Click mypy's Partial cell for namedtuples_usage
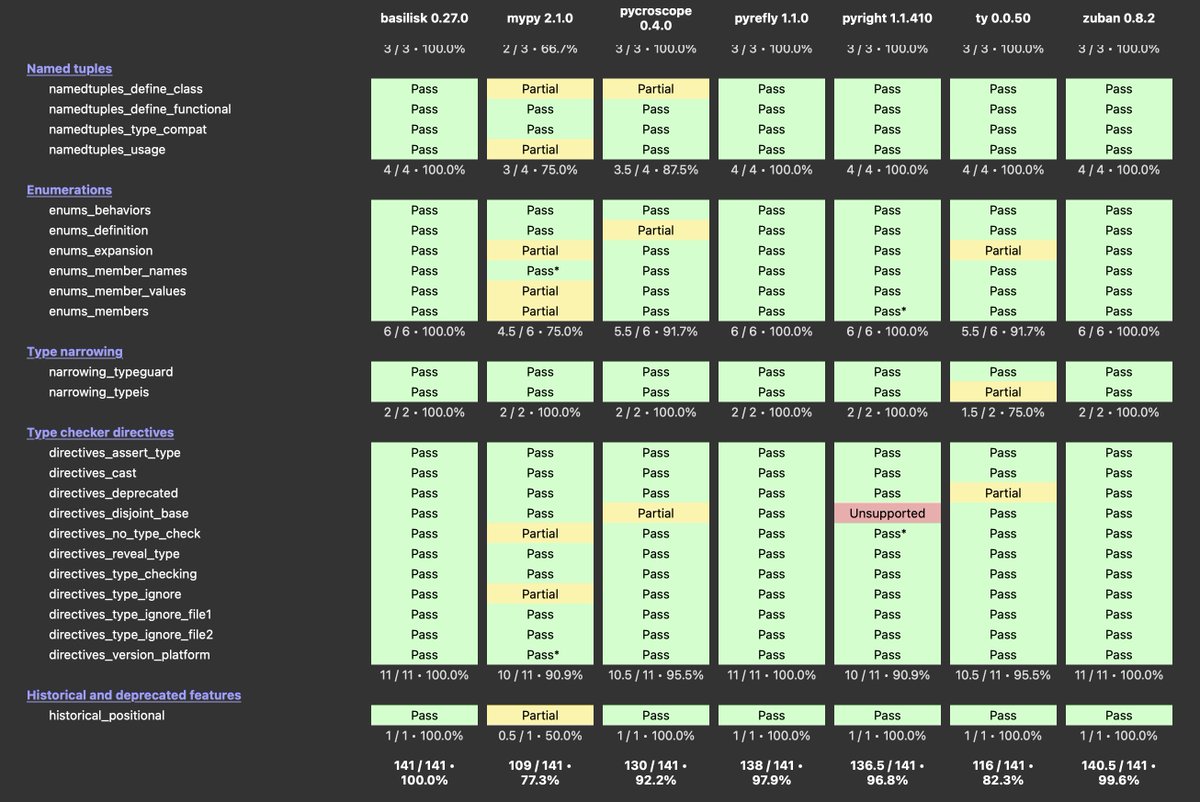The height and width of the screenshot is (802, 1200). (540, 149)
